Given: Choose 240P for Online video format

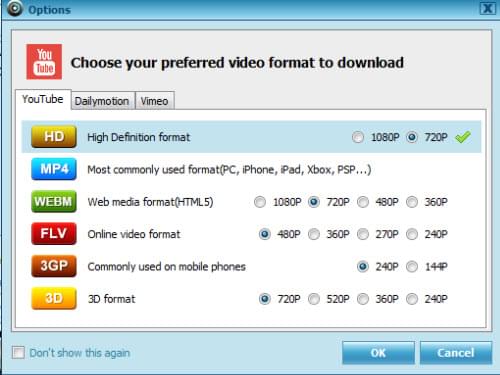Looking at the screenshot, I should [x=412, y=234].
